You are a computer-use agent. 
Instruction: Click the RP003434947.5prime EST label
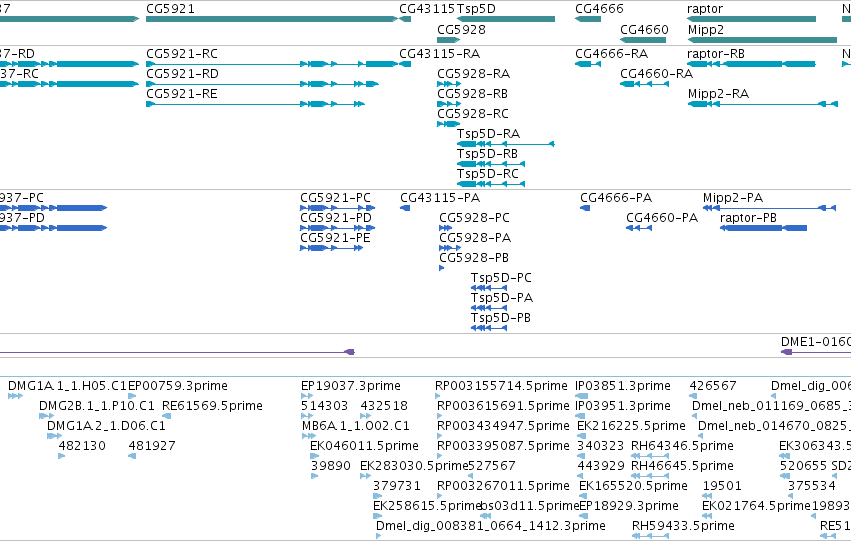503,427
